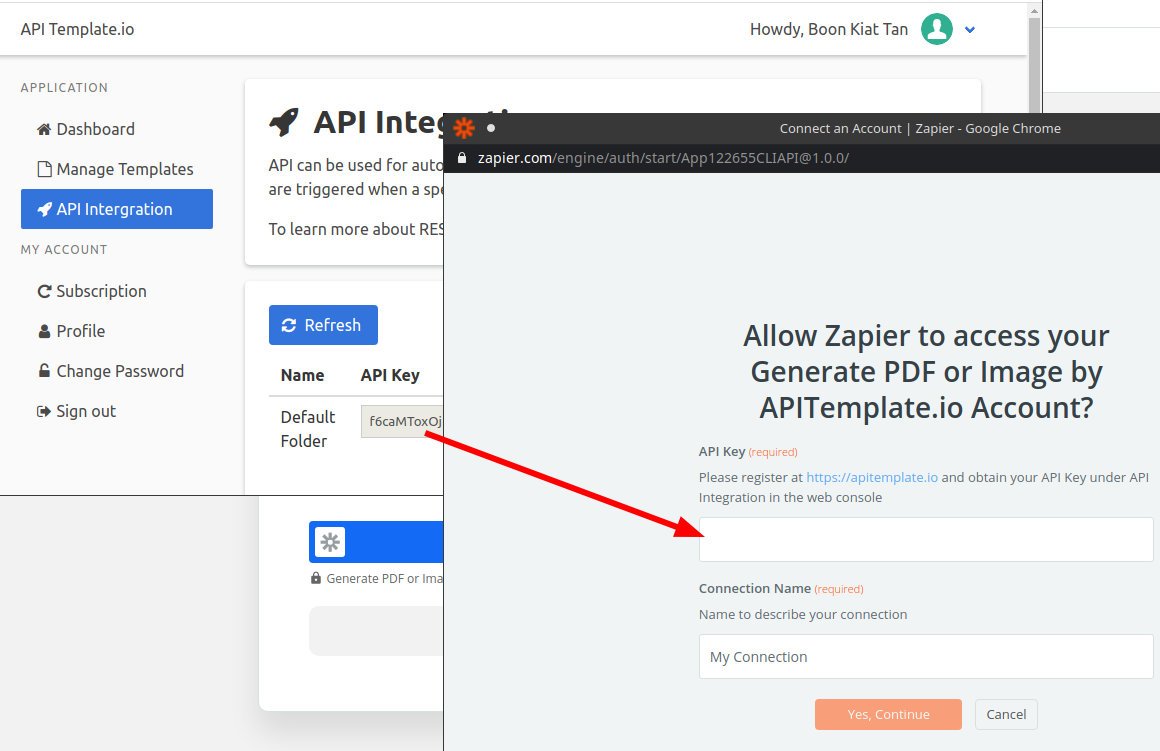Click the home icon next to Dashboard
Screen dimensions: 1160x751
(x=44, y=129)
